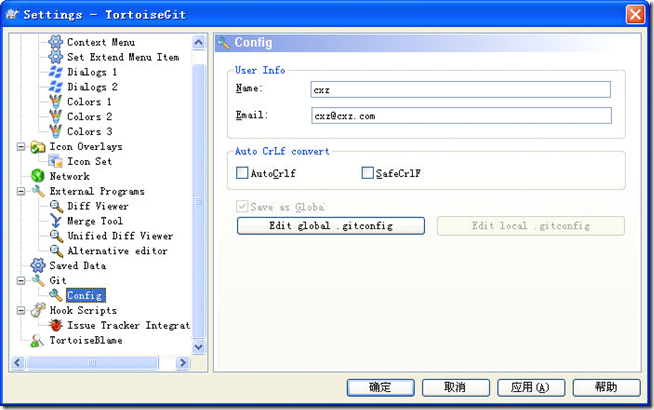
Task: Click the Issue Tracker bug icon
Action: [x=56, y=326]
